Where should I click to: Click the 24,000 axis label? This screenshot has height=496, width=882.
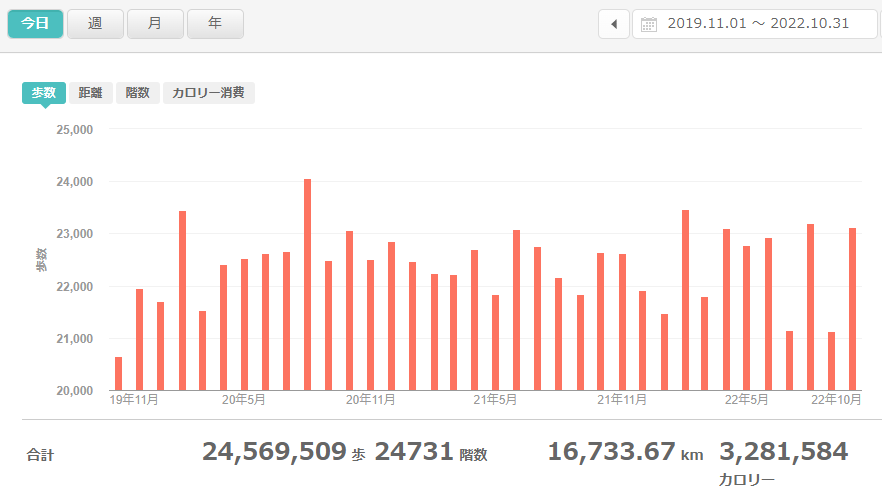75,182
